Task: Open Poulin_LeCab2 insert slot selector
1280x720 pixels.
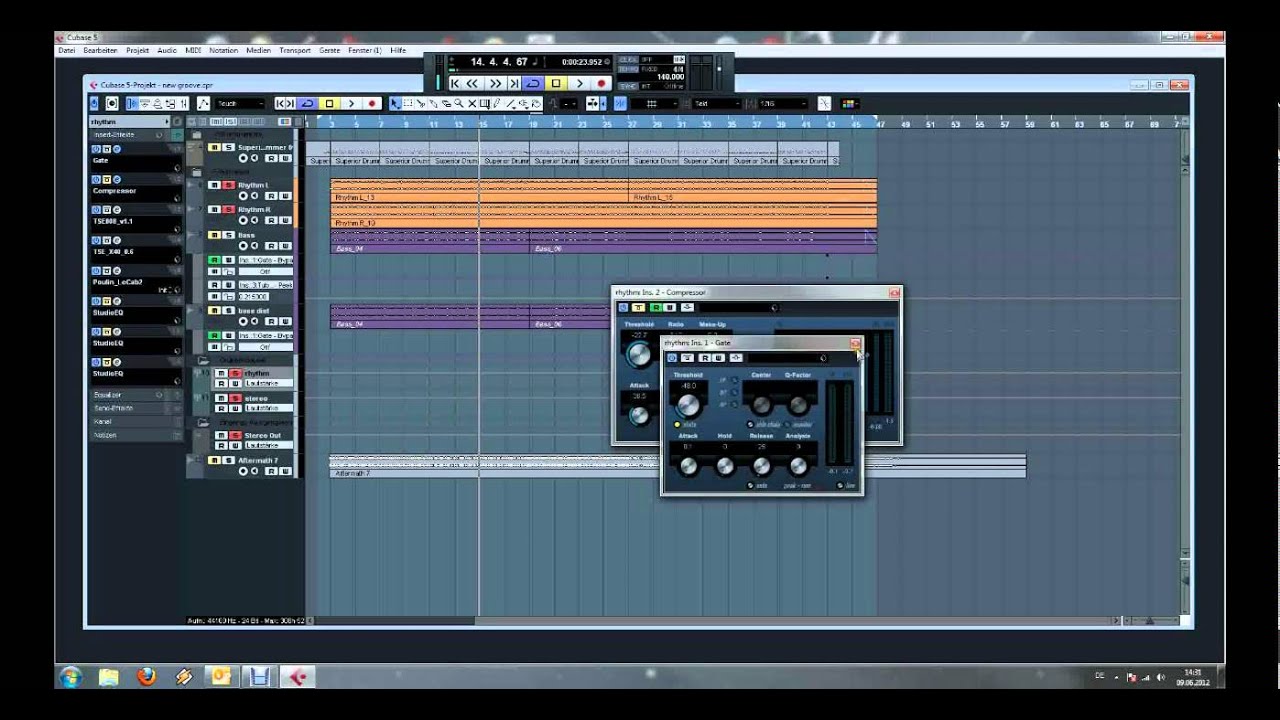Action: pyautogui.click(x=177, y=290)
